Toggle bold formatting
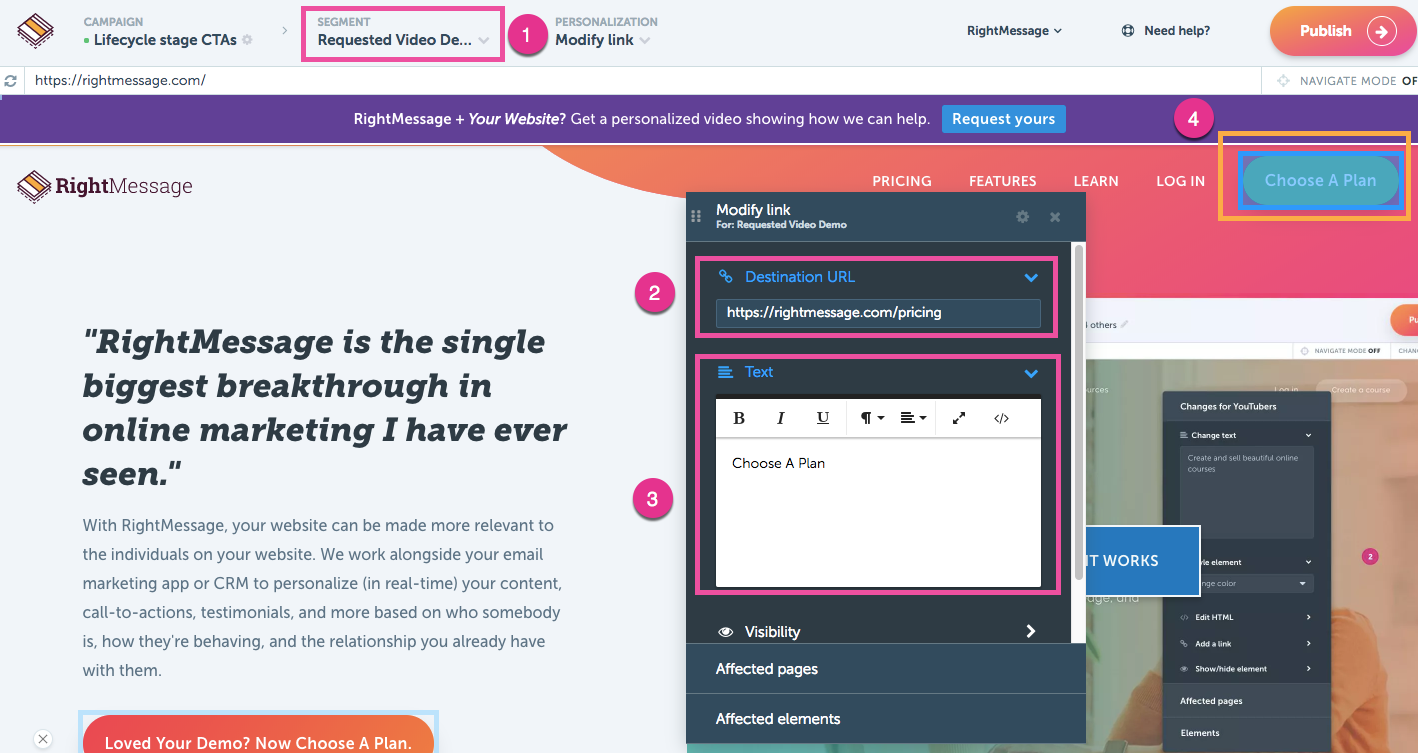1418x753 pixels. pyautogui.click(x=739, y=418)
